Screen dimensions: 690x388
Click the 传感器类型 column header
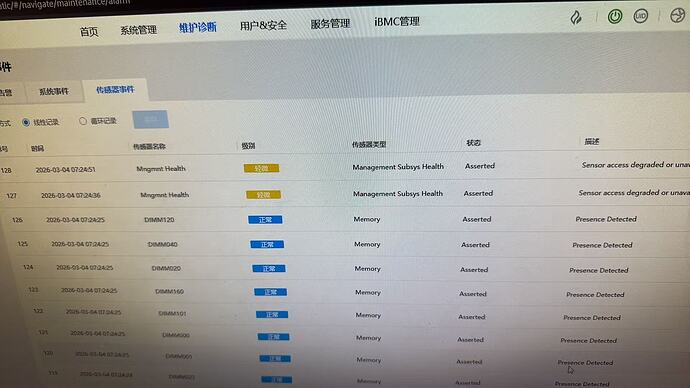pos(369,144)
